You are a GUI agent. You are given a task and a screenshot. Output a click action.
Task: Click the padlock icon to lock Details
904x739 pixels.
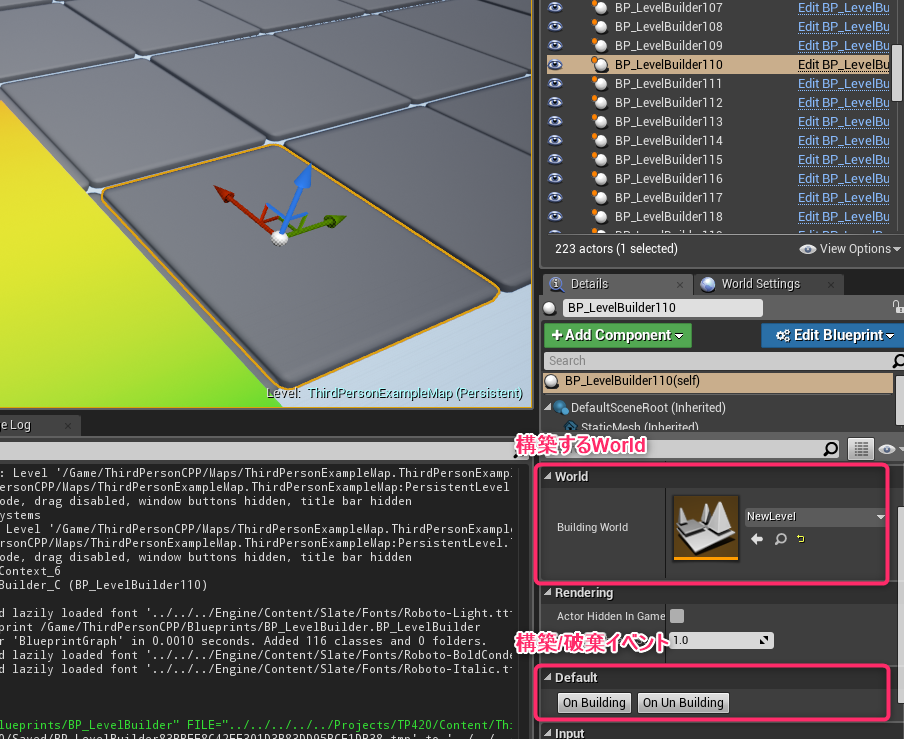(899, 307)
